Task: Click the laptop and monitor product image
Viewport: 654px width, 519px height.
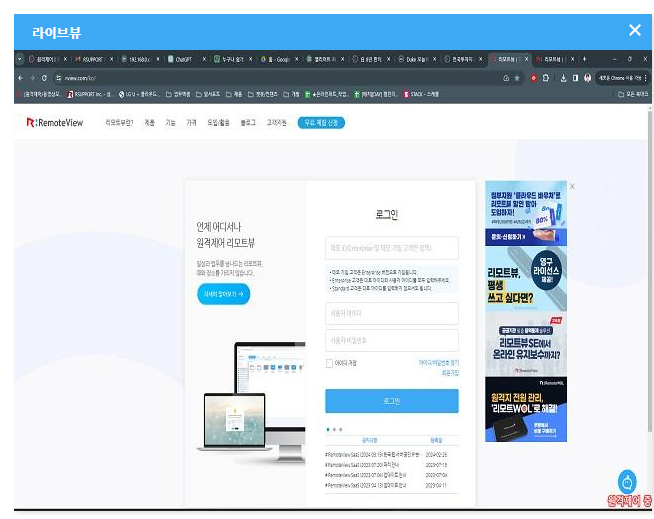Action: point(252,401)
